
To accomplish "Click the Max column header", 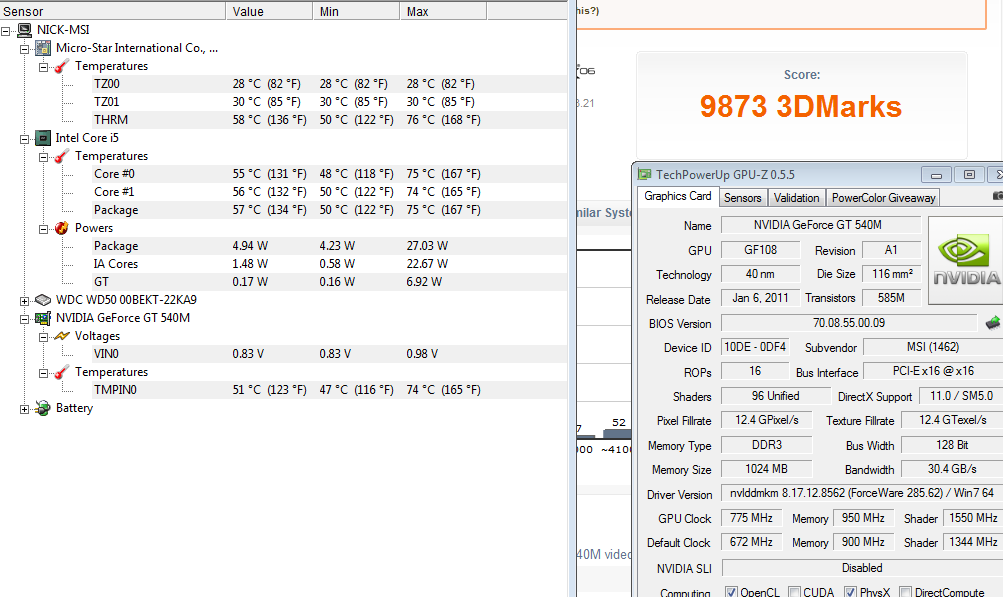I will click(x=443, y=11).
